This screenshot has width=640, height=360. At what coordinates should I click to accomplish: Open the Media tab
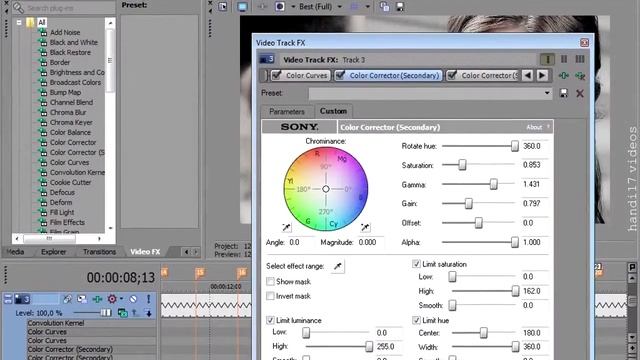coord(16,252)
